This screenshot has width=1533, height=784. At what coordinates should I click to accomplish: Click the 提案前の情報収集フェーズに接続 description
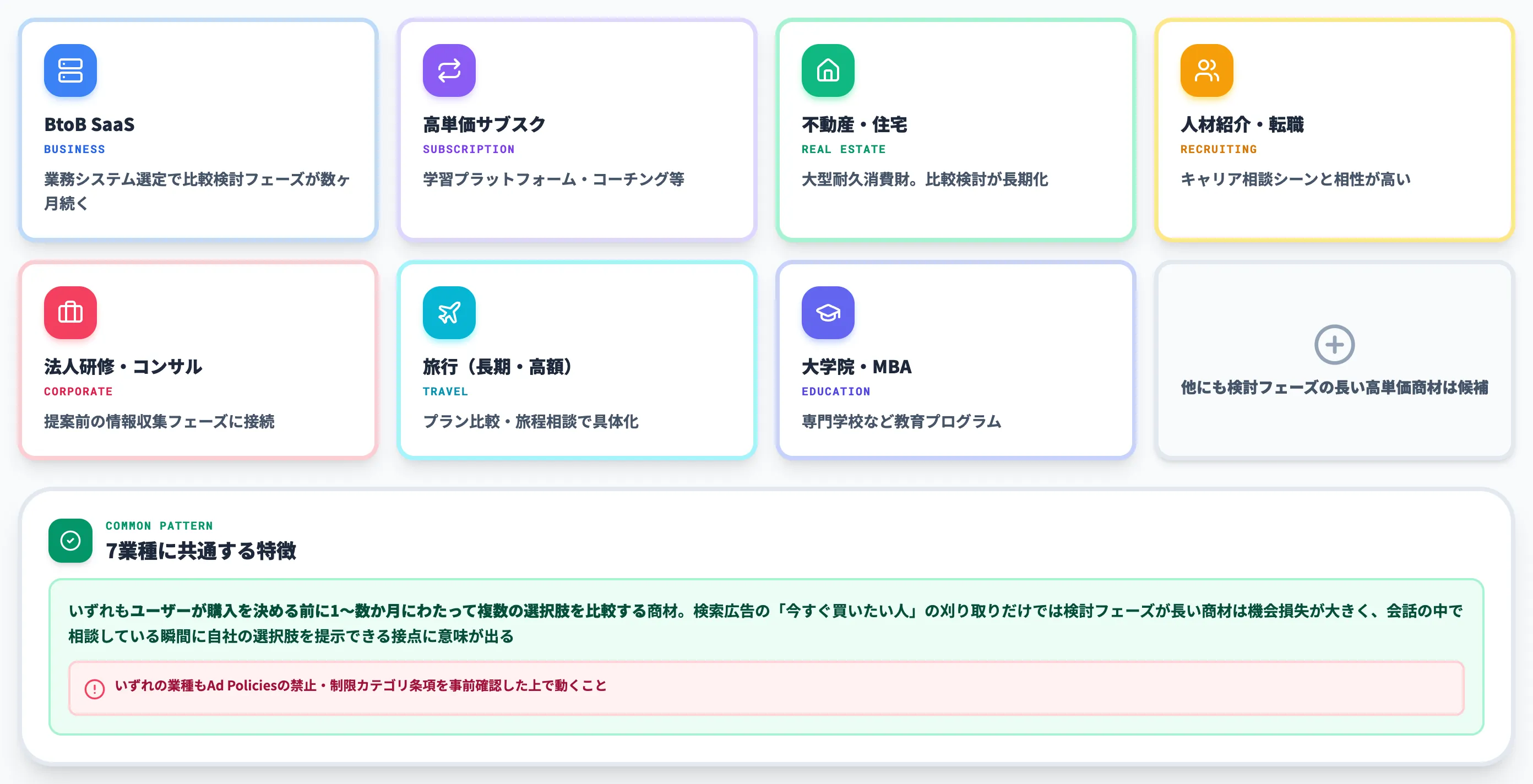coord(160,421)
